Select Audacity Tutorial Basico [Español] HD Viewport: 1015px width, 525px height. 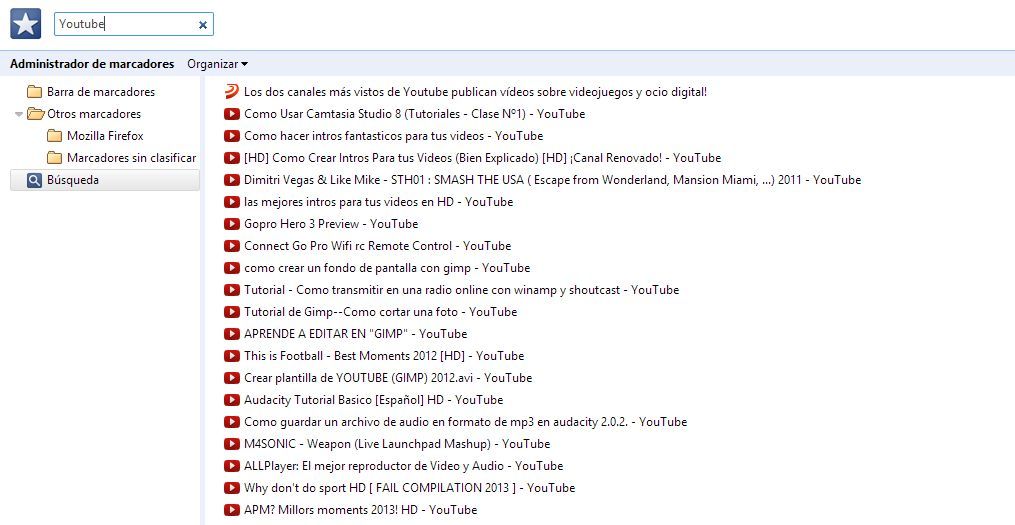tap(374, 400)
